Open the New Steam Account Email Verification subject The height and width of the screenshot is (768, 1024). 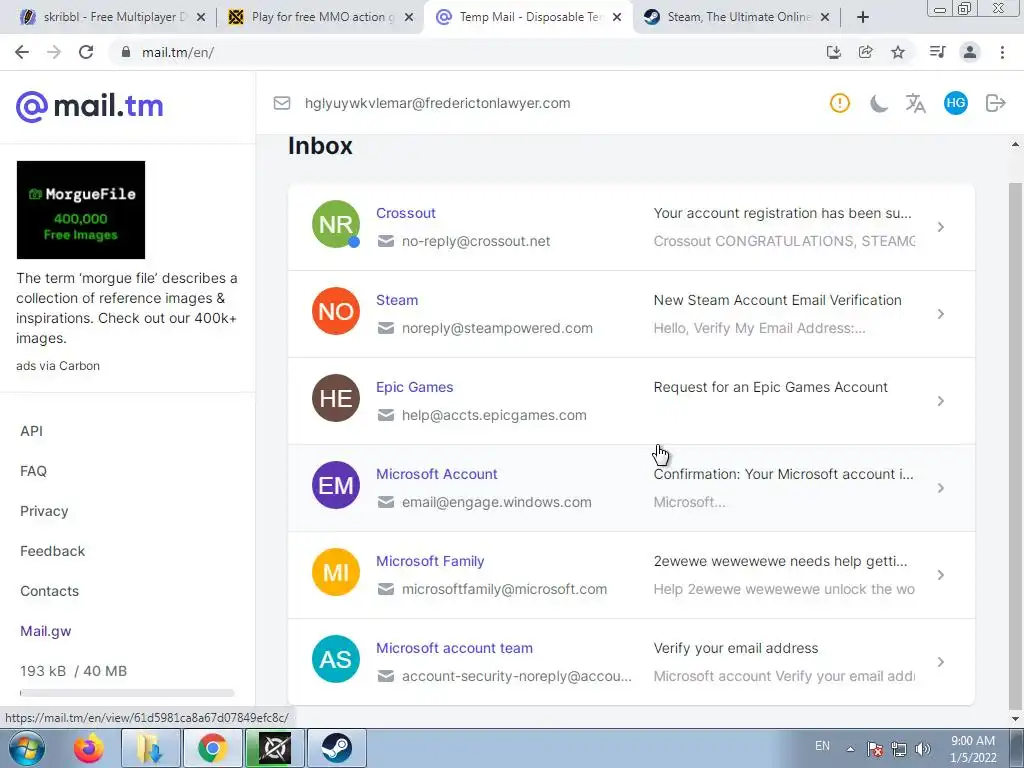click(777, 300)
